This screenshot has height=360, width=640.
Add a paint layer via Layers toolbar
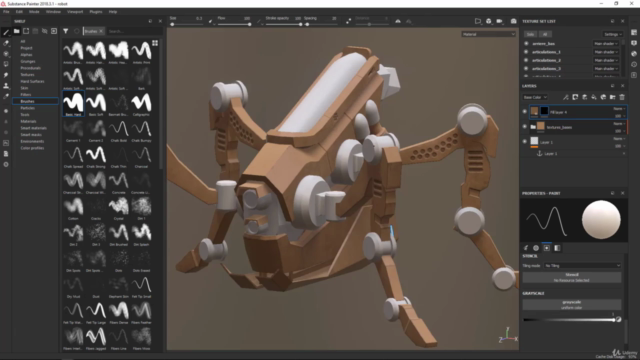[584, 97]
